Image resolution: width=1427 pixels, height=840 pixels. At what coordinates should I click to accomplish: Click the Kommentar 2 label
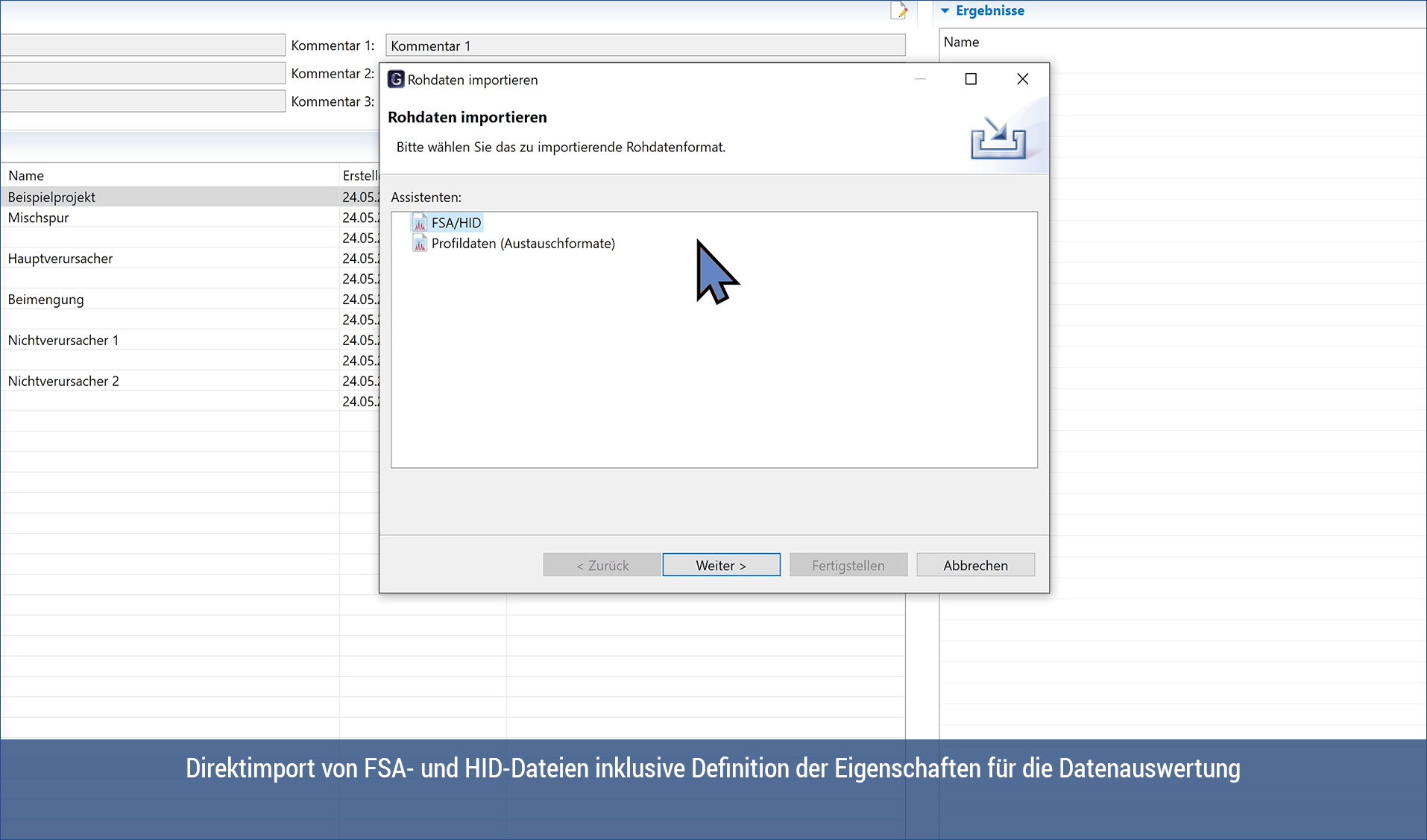coord(333,73)
